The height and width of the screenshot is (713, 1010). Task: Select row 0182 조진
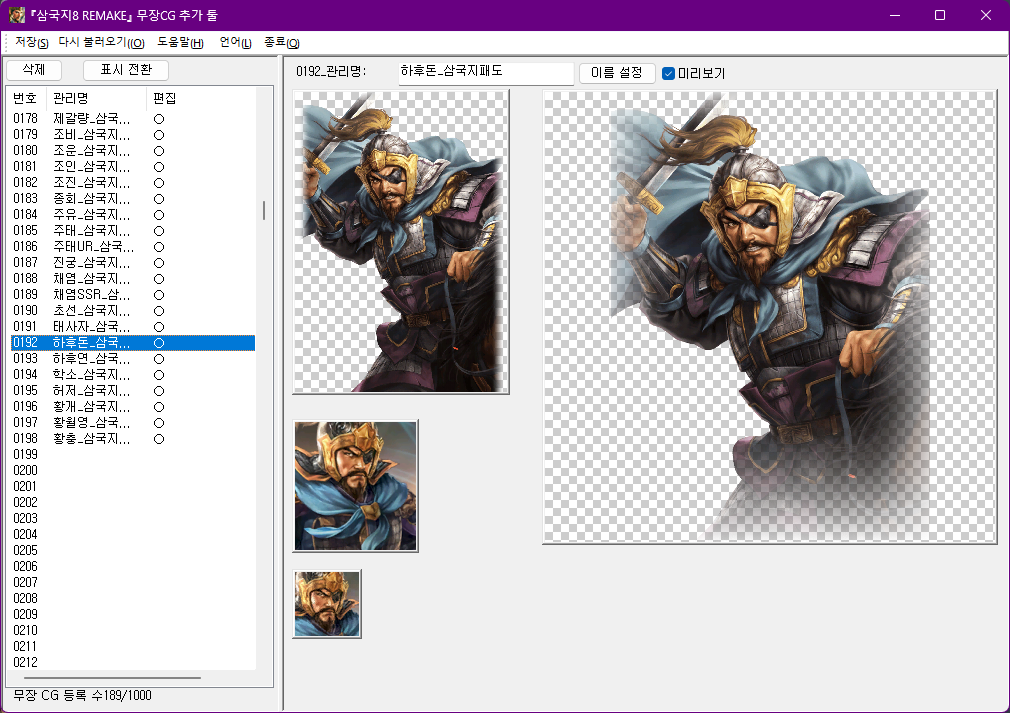pos(133,183)
